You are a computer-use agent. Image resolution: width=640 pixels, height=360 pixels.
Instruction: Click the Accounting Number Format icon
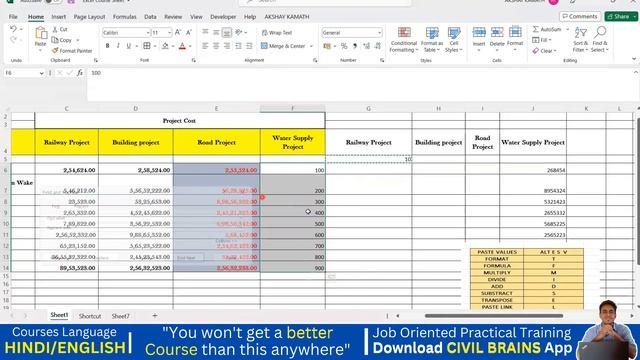[x=327, y=46]
